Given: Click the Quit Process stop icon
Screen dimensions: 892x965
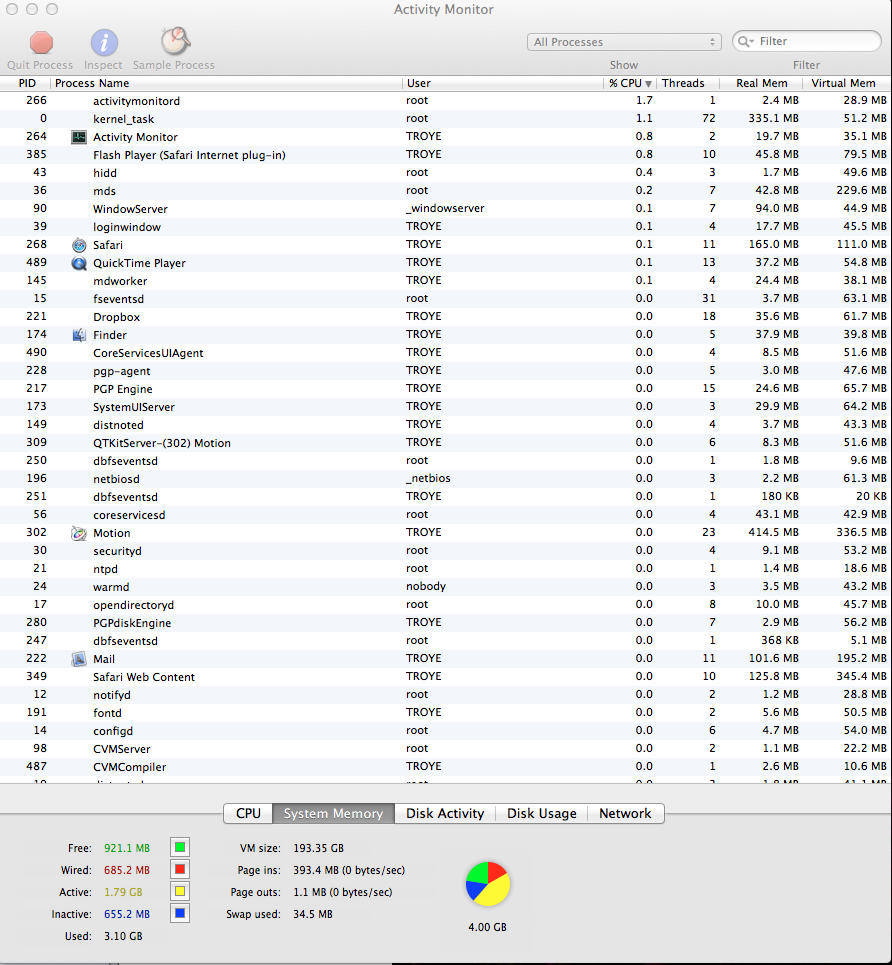Looking at the screenshot, I should coord(41,42).
